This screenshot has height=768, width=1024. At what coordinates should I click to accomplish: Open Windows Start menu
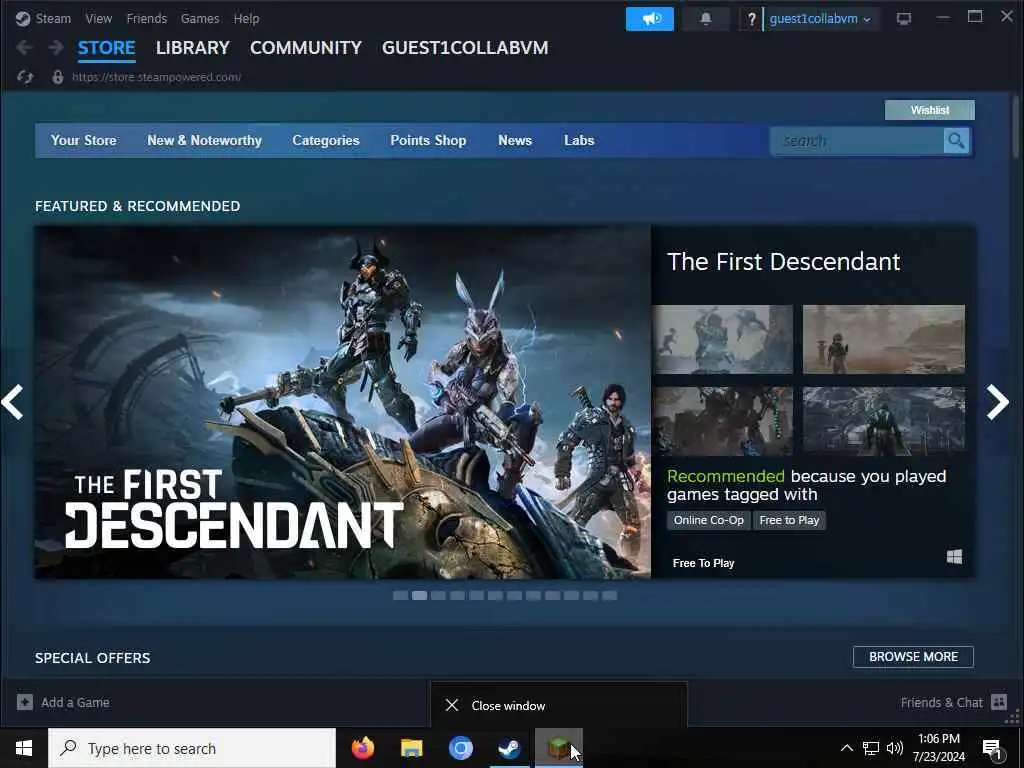click(24, 748)
